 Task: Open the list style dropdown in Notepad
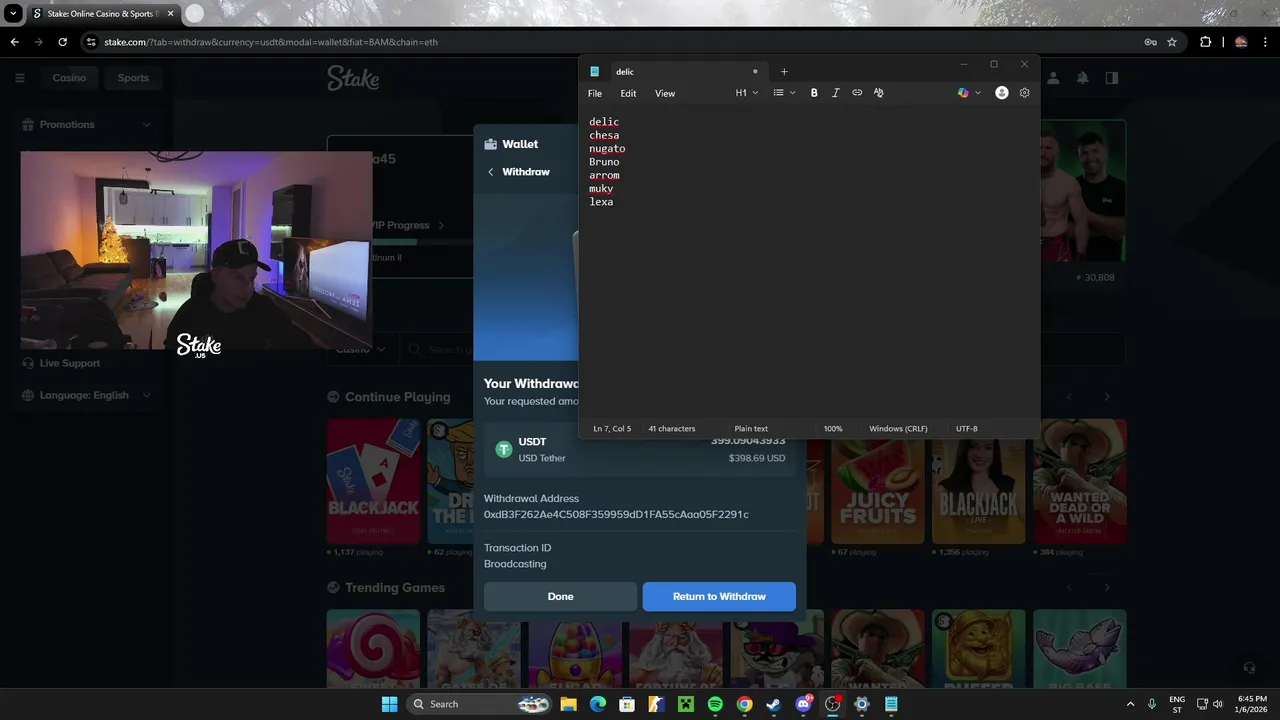click(x=784, y=93)
